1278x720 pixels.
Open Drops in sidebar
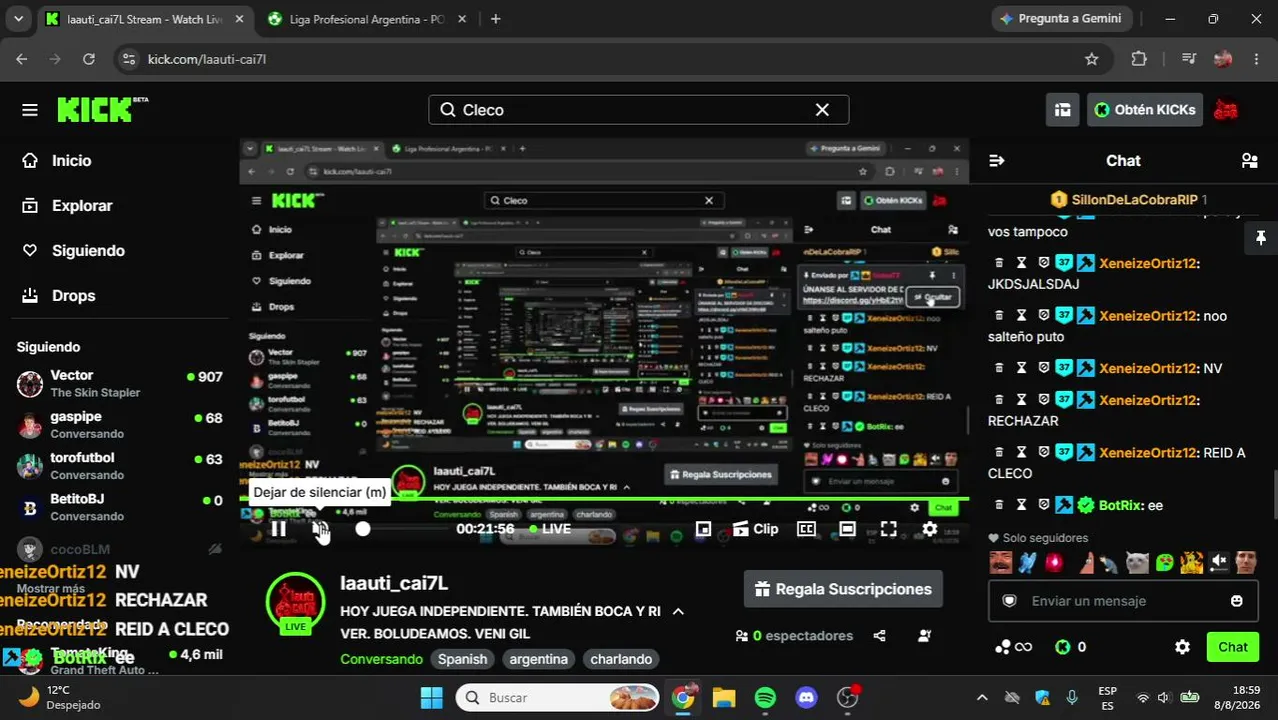[x=73, y=295]
